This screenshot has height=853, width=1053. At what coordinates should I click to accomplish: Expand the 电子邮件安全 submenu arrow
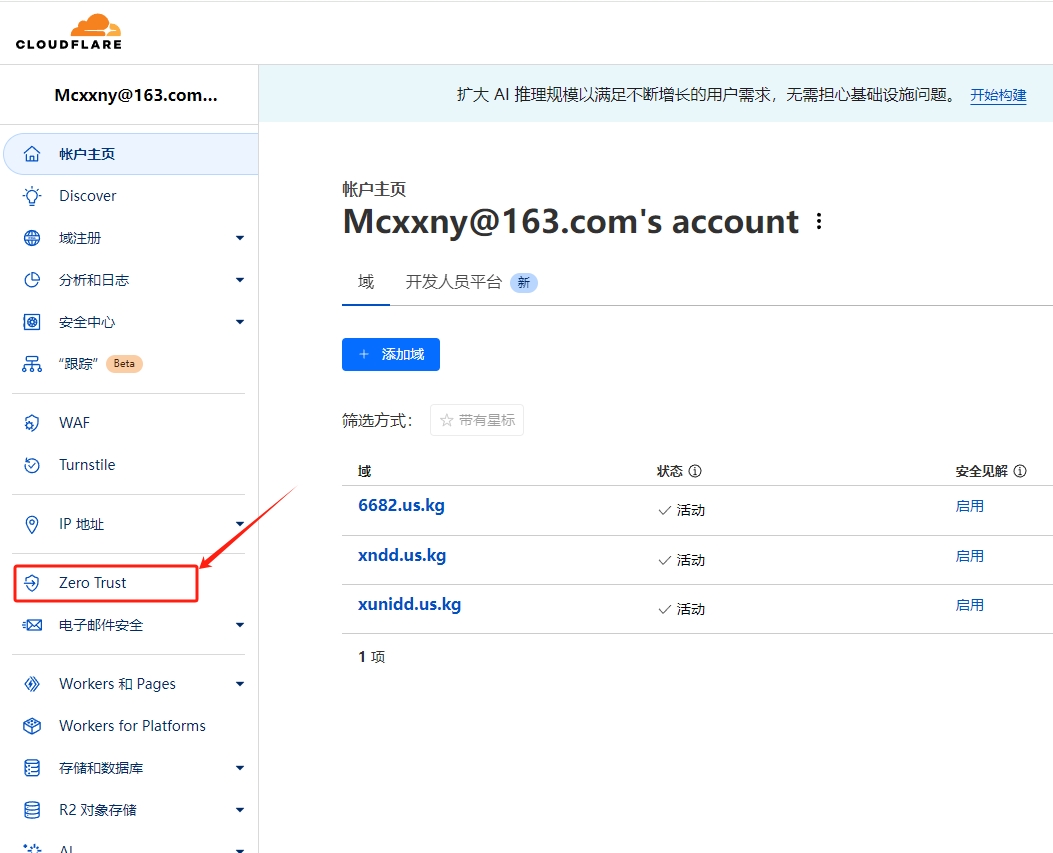pyautogui.click(x=240, y=625)
